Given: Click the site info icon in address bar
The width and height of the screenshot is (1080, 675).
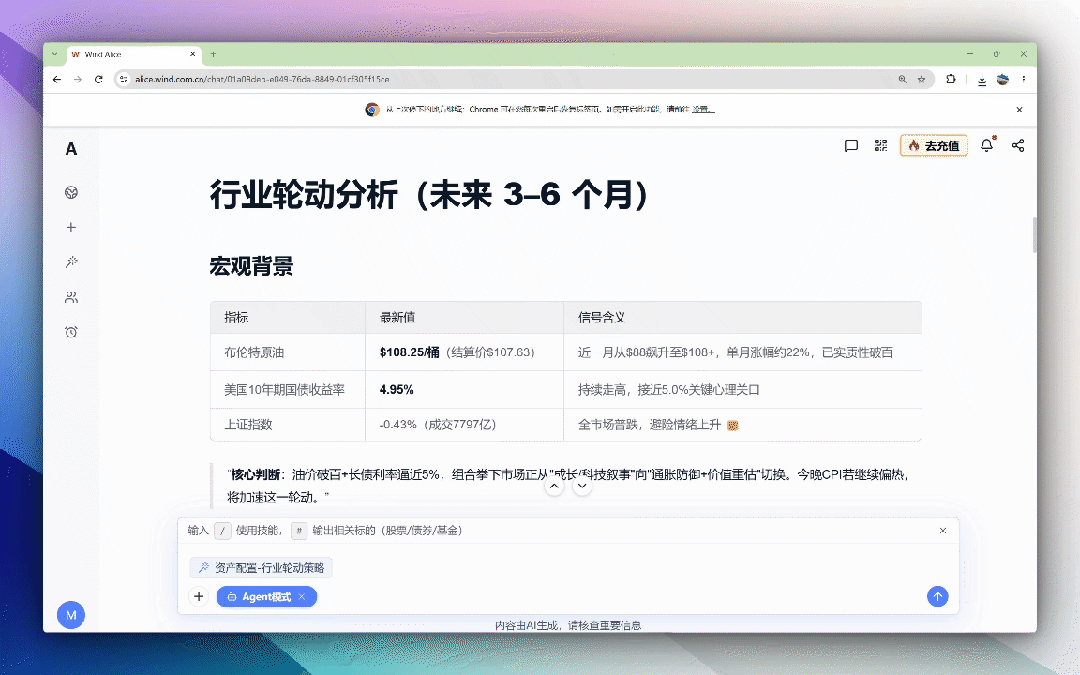Looking at the screenshot, I should tap(123, 79).
